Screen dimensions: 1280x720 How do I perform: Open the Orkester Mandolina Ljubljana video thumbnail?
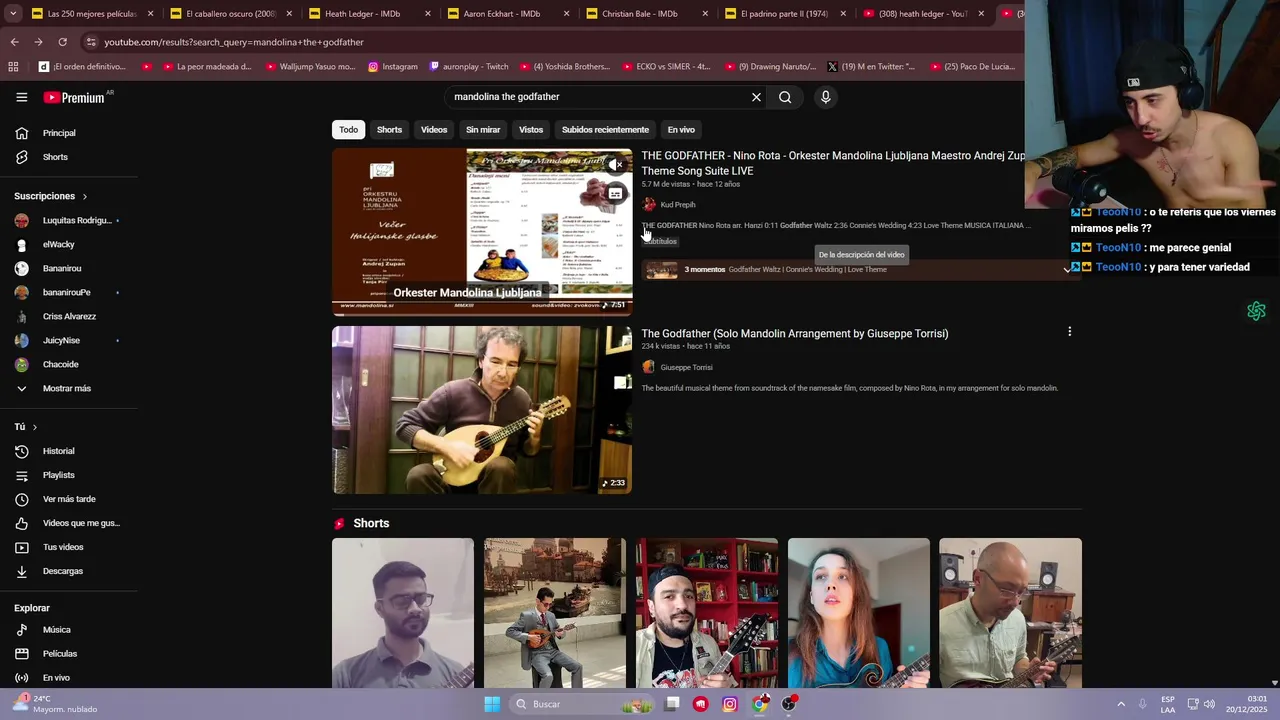pyautogui.click(x=482, y=232)
